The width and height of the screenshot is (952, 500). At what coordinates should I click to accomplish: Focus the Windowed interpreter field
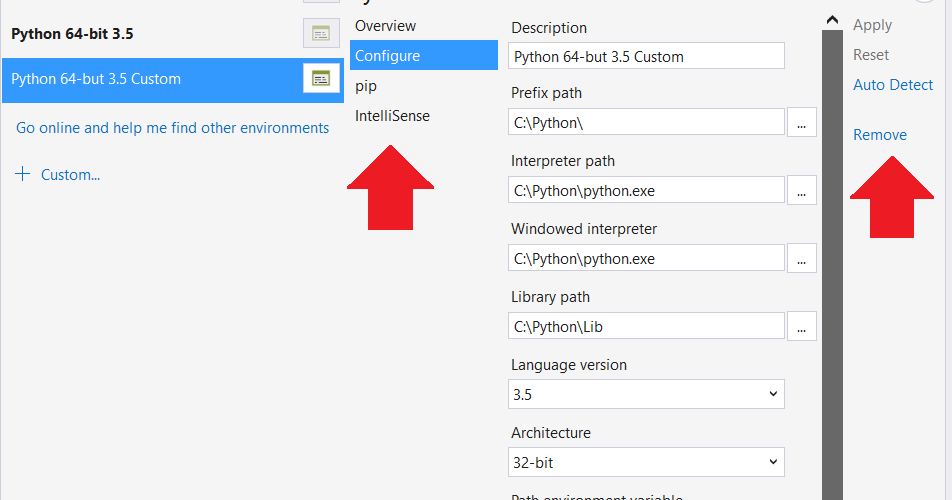(x=647, y=258)
